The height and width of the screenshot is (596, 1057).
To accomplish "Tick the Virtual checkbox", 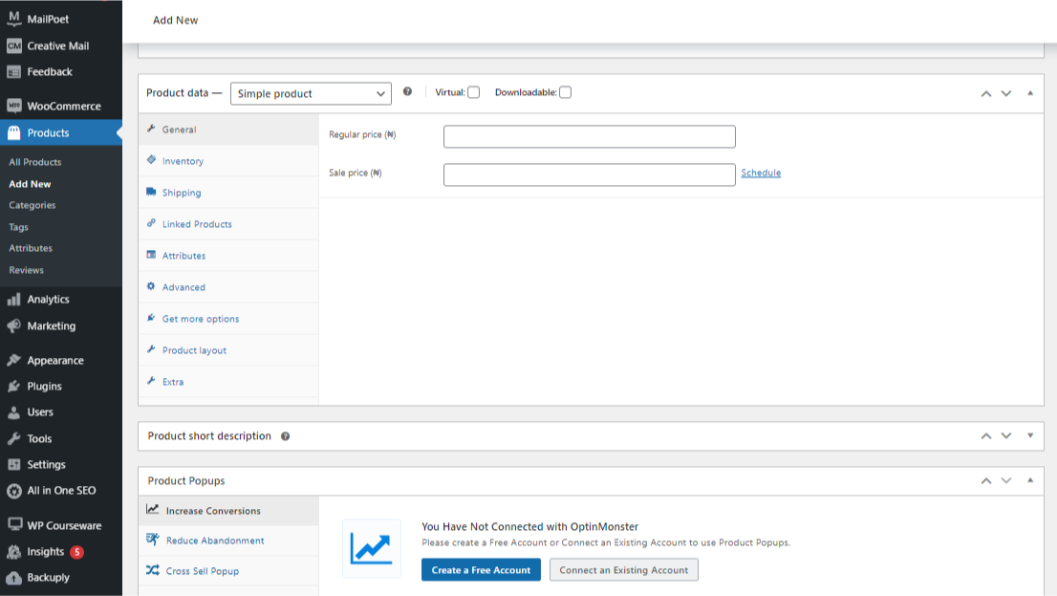I will coord(474,92).
